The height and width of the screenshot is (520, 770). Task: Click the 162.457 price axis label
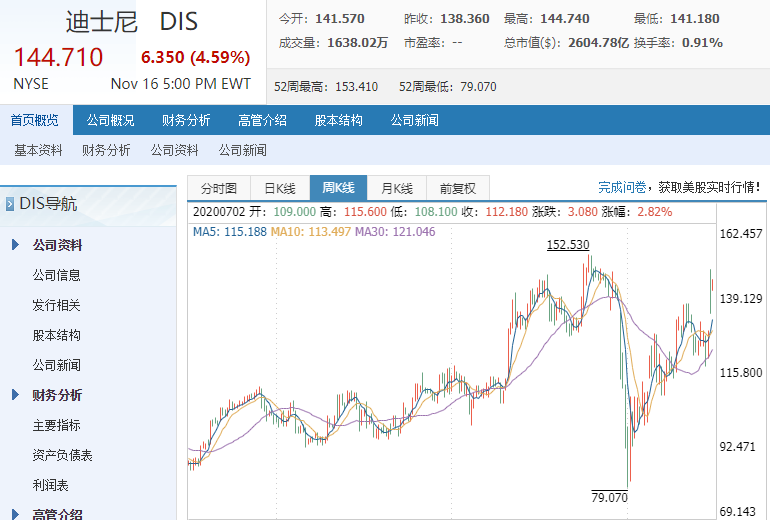click(741, 234)
